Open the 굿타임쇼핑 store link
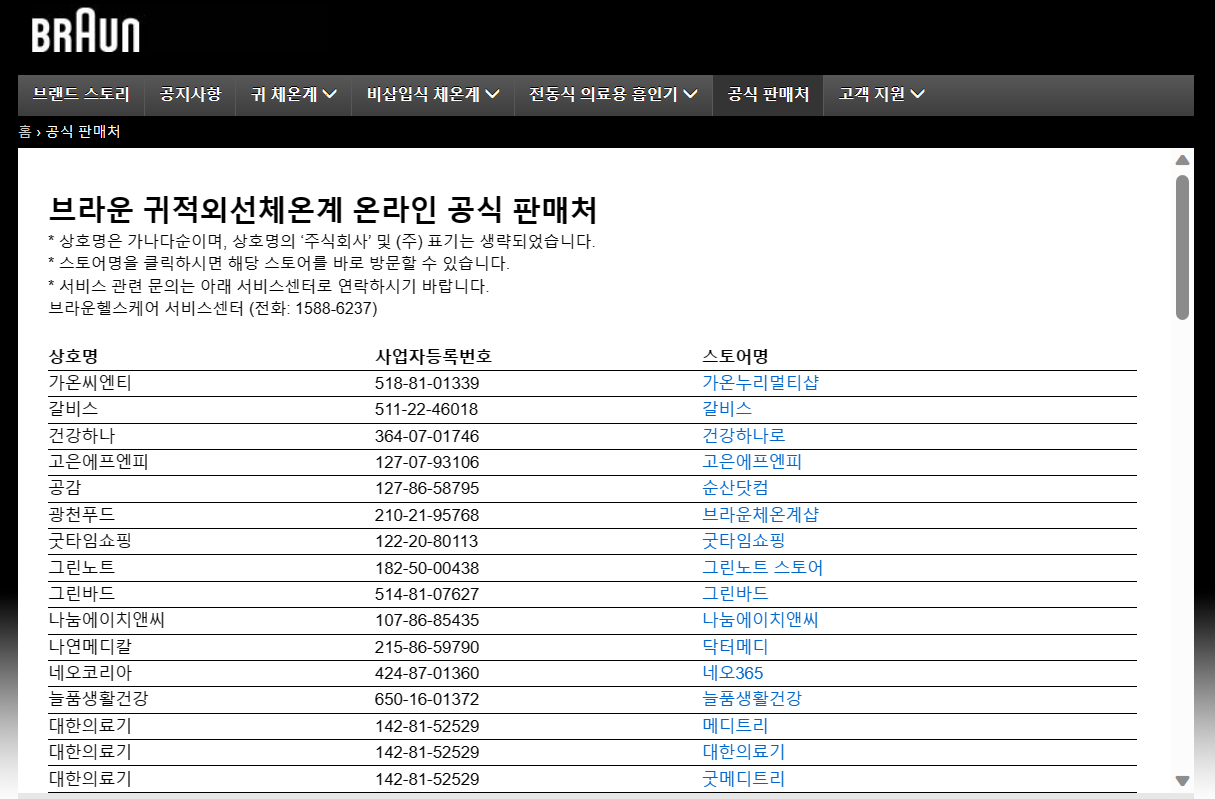1215x799 pixels. click(744, 541)
